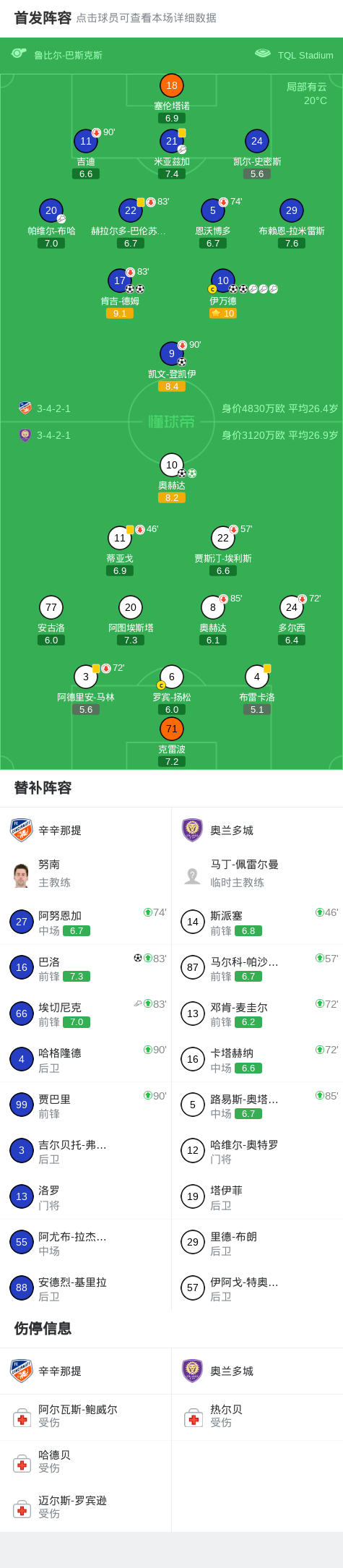Screen dimensions: 343x1568
Task: Click the Cincinnati team crest beside 3-4-2-1
Action: tap(25, 408)
